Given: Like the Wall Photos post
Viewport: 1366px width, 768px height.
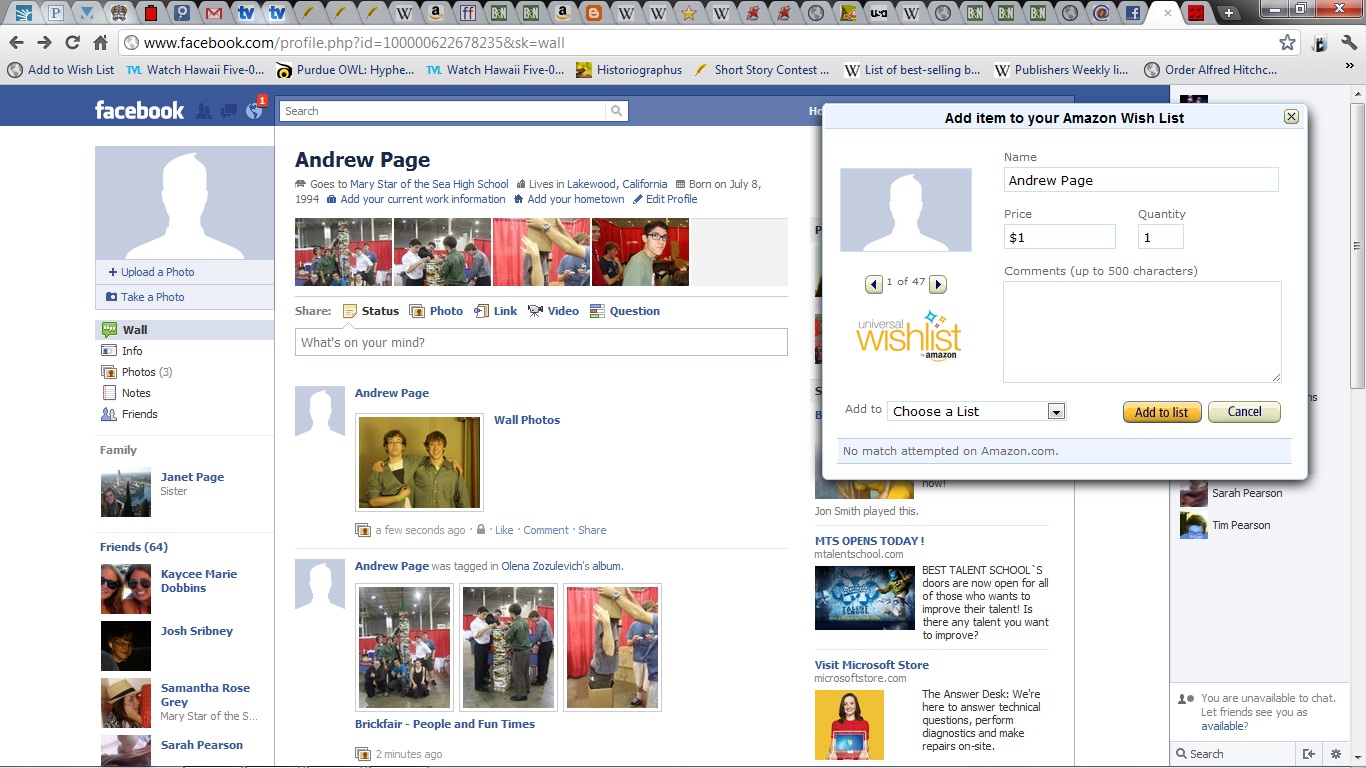Looking at the screenshot, I should [x=504, y=530].
